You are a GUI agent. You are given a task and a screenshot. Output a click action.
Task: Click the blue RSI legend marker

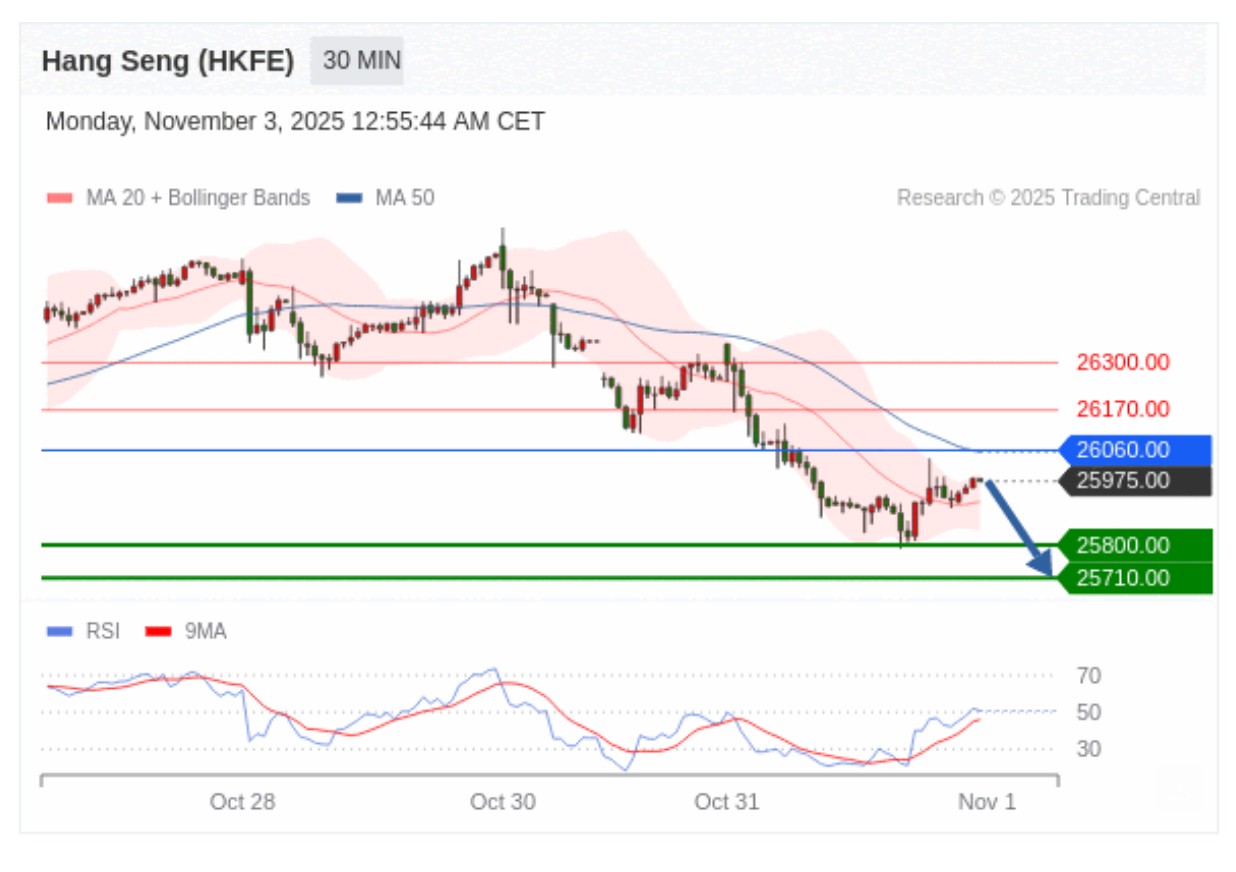(x=59, y=631)
